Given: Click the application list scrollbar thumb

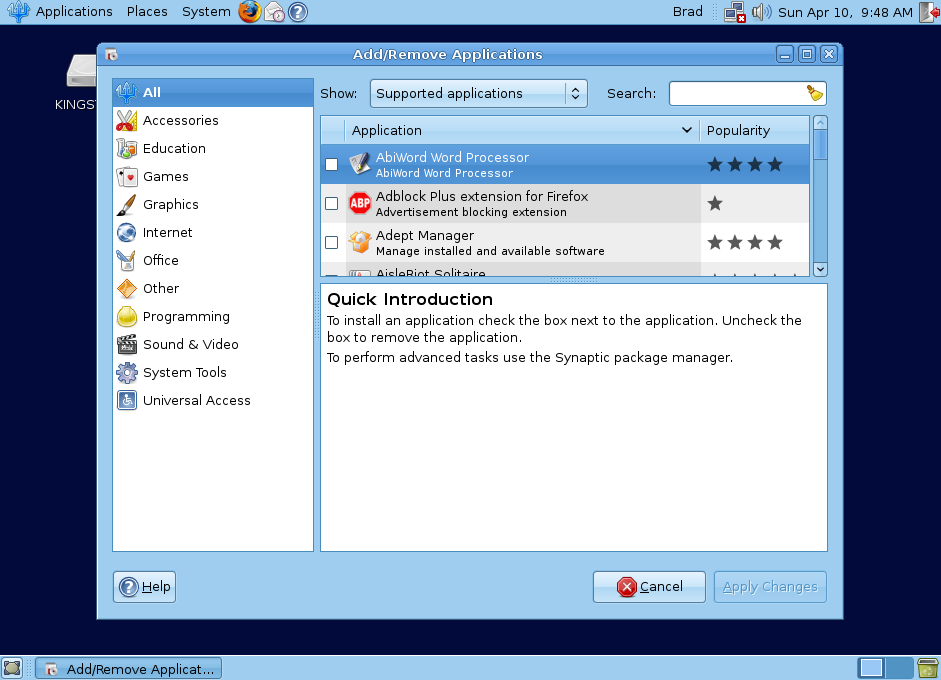Looking at the screenshot, I should (x=820, y=145).
